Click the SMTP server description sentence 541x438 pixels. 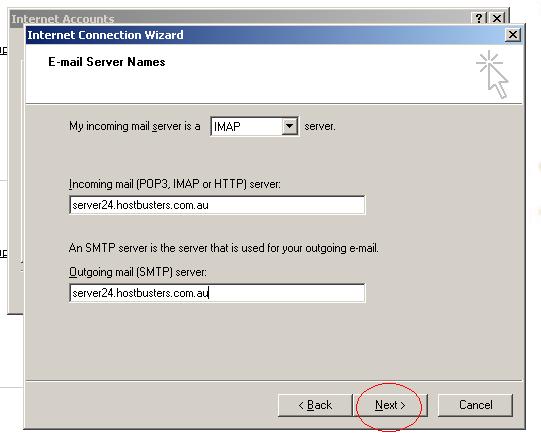(224, 248)
